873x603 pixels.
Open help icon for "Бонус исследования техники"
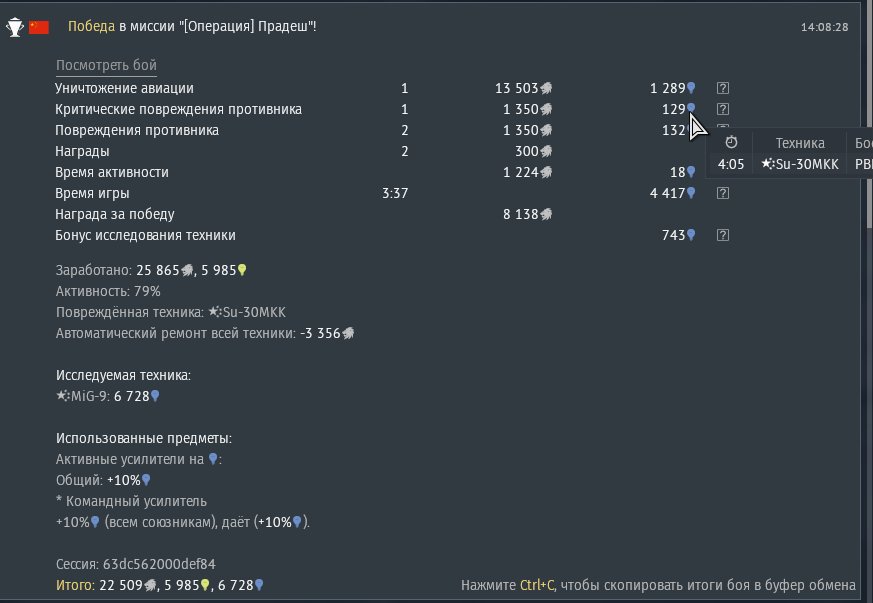[x=723, y=235]
